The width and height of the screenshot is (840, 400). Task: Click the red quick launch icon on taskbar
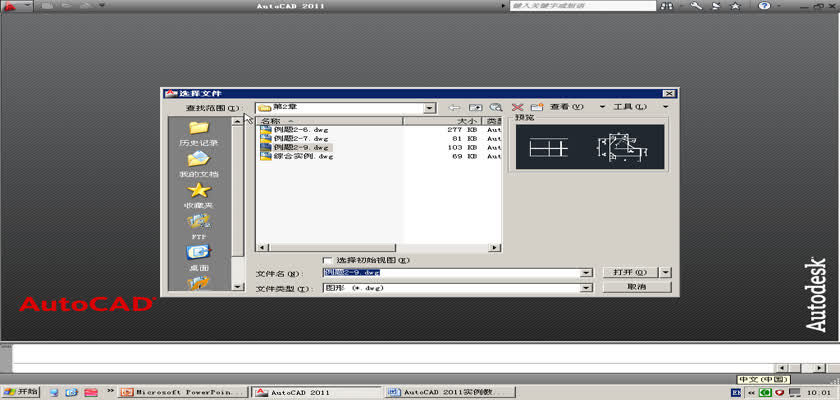click(91, 393)
